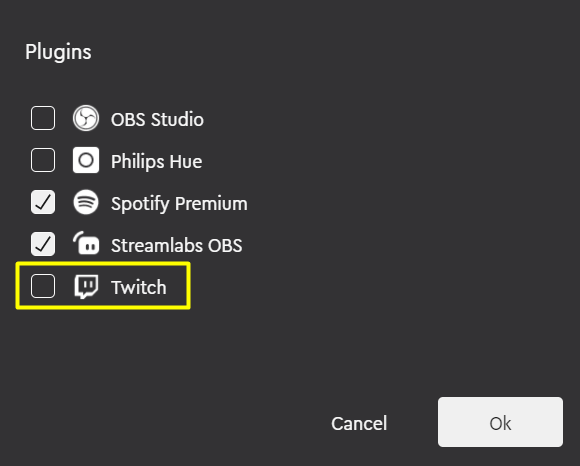Click the Plugins heading text
The image size is (580, 466).
[x=58, y=52]
